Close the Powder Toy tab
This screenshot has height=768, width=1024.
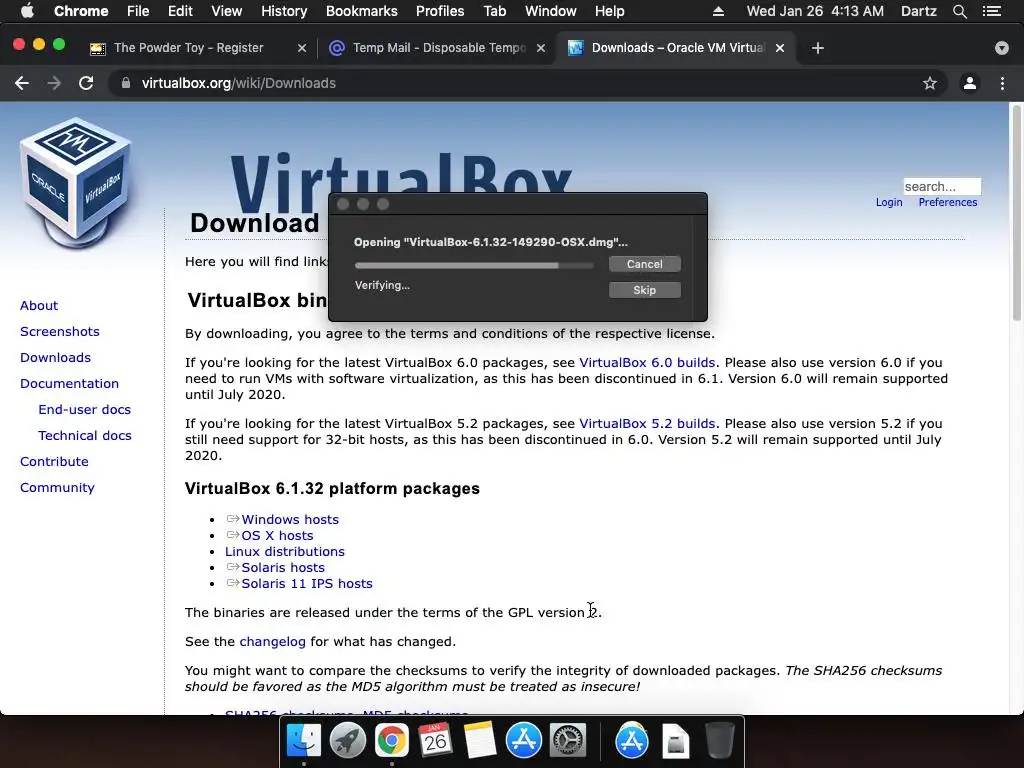pyautogui.click(x=301, y=48)
